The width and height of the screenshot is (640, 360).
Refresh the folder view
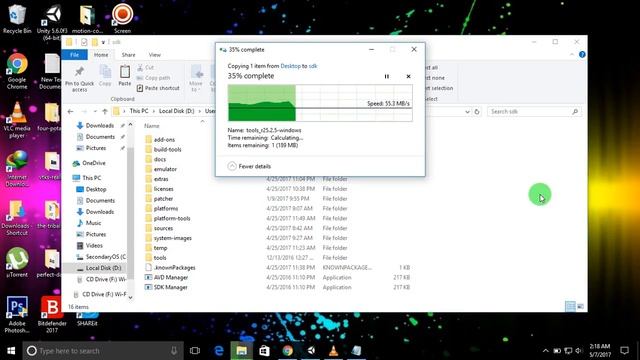[477, 111]
